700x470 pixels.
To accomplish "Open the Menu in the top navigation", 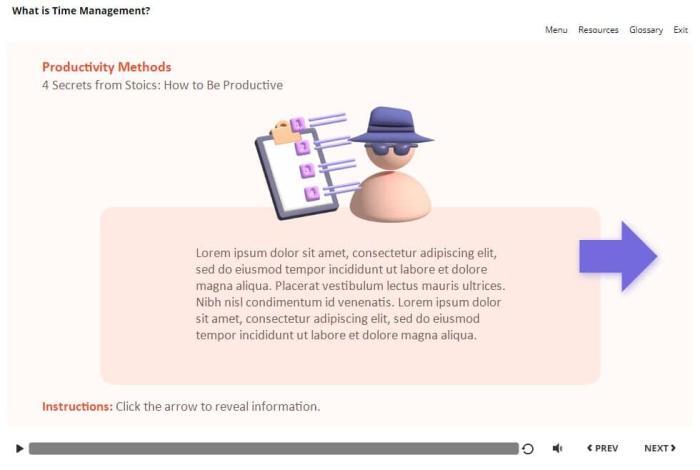I will [556, 30].
